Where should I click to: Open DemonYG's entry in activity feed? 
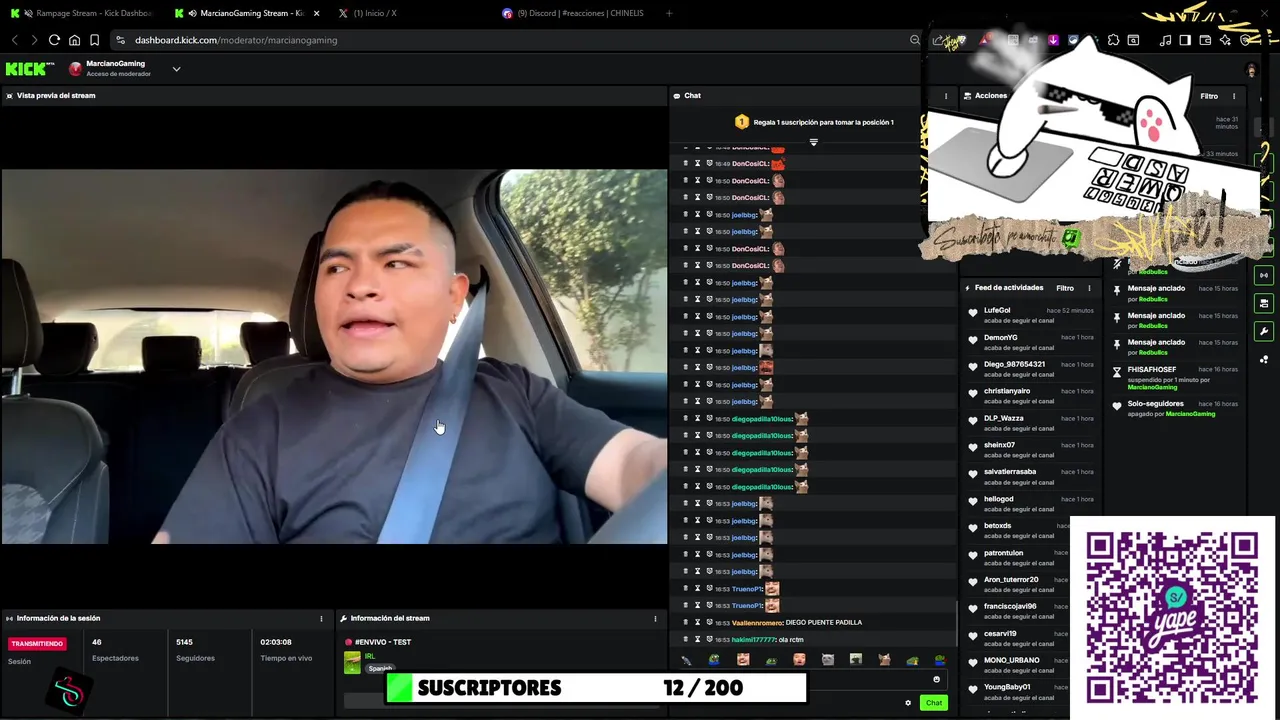point(1000,338)
